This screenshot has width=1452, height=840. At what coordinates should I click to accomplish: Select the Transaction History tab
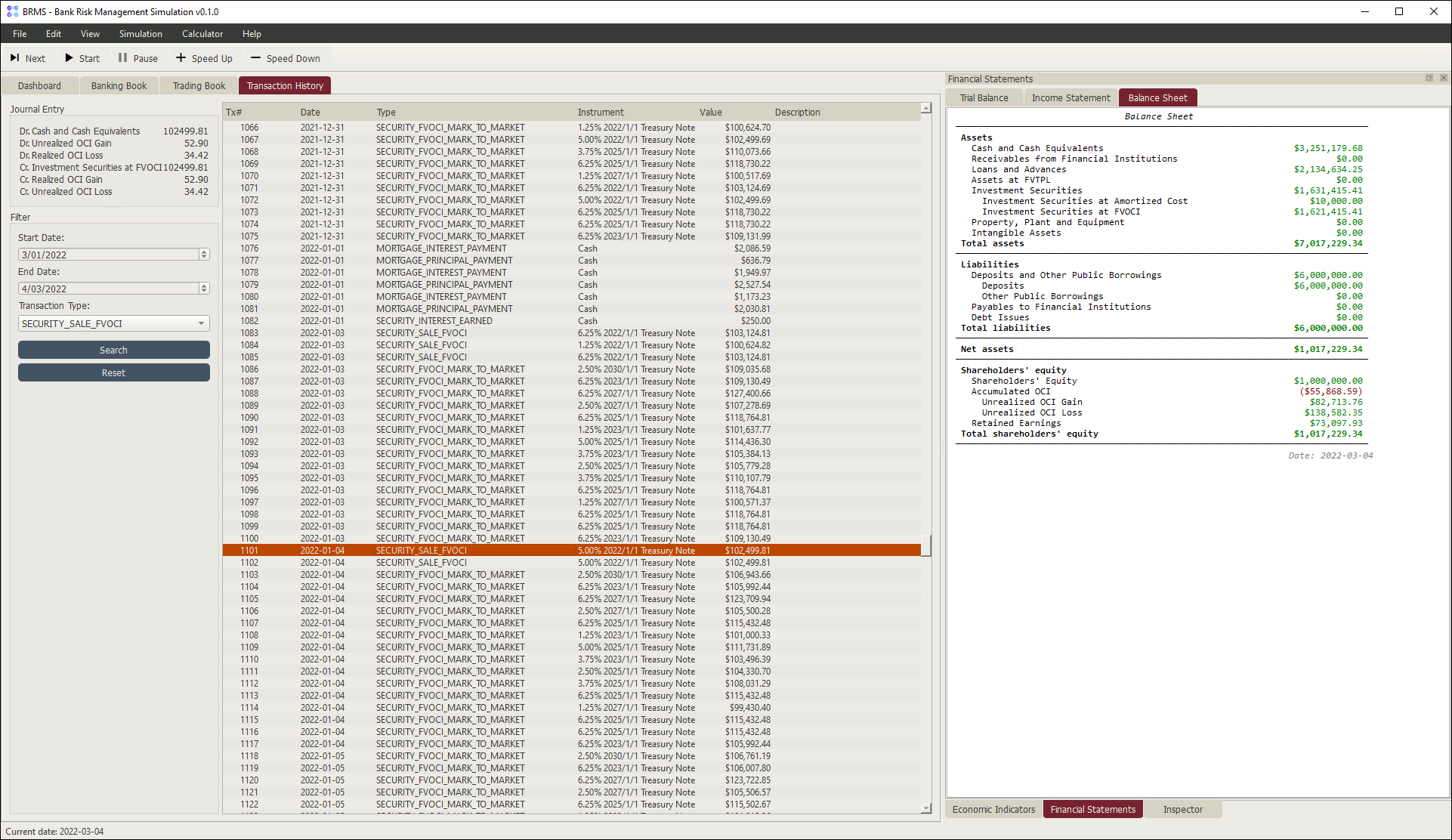[x=285, y=85]
